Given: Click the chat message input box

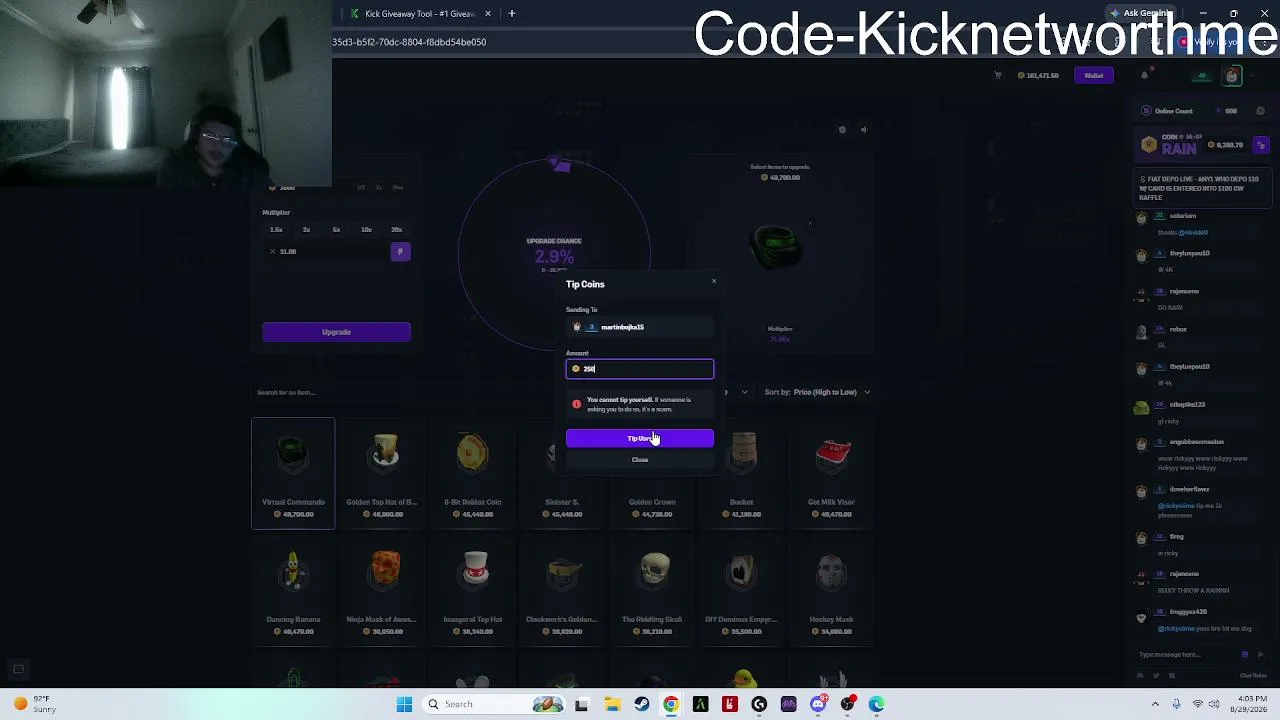Looking at the screenshot, I should pos(1188,655).
